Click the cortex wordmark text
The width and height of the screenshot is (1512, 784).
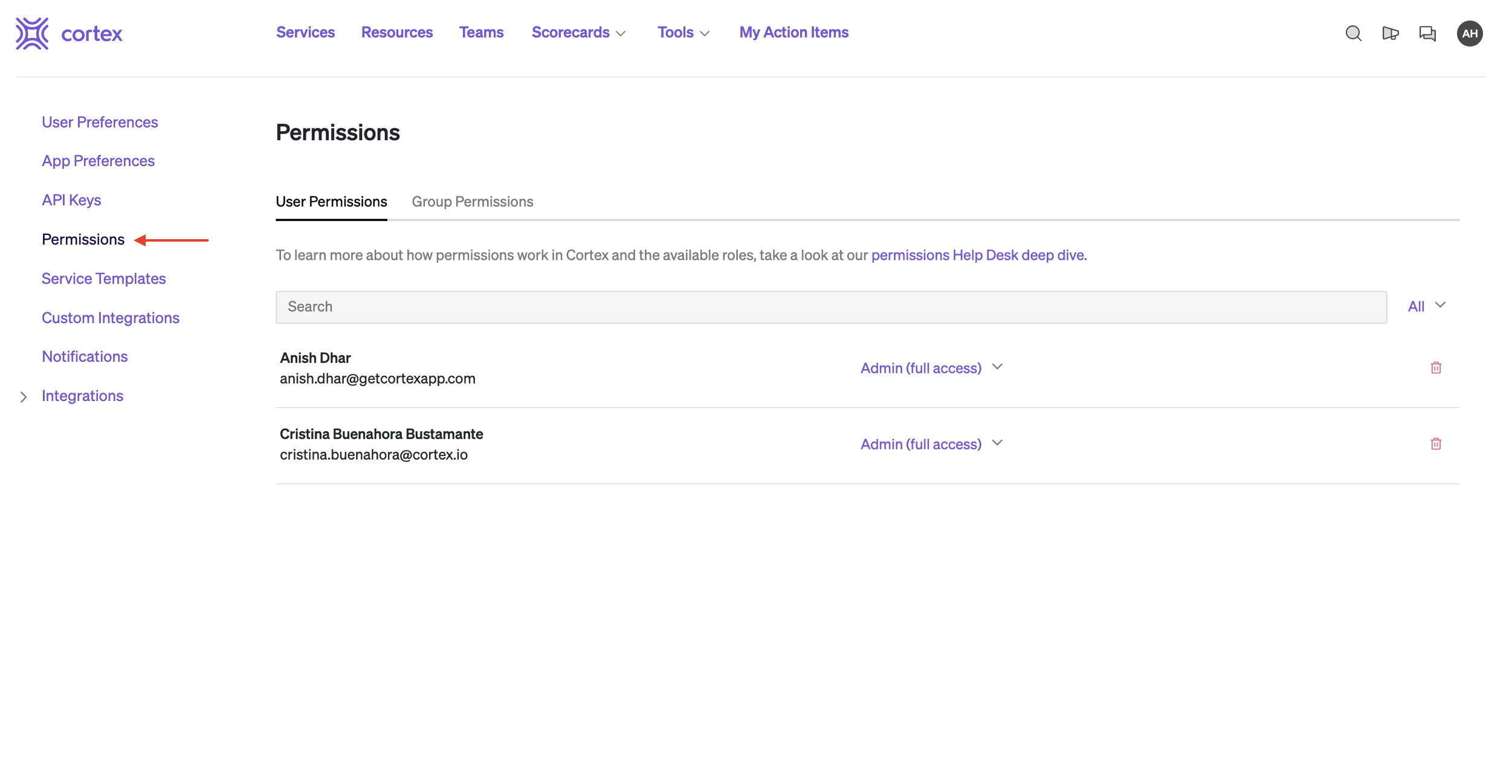(x=92, y=34)
